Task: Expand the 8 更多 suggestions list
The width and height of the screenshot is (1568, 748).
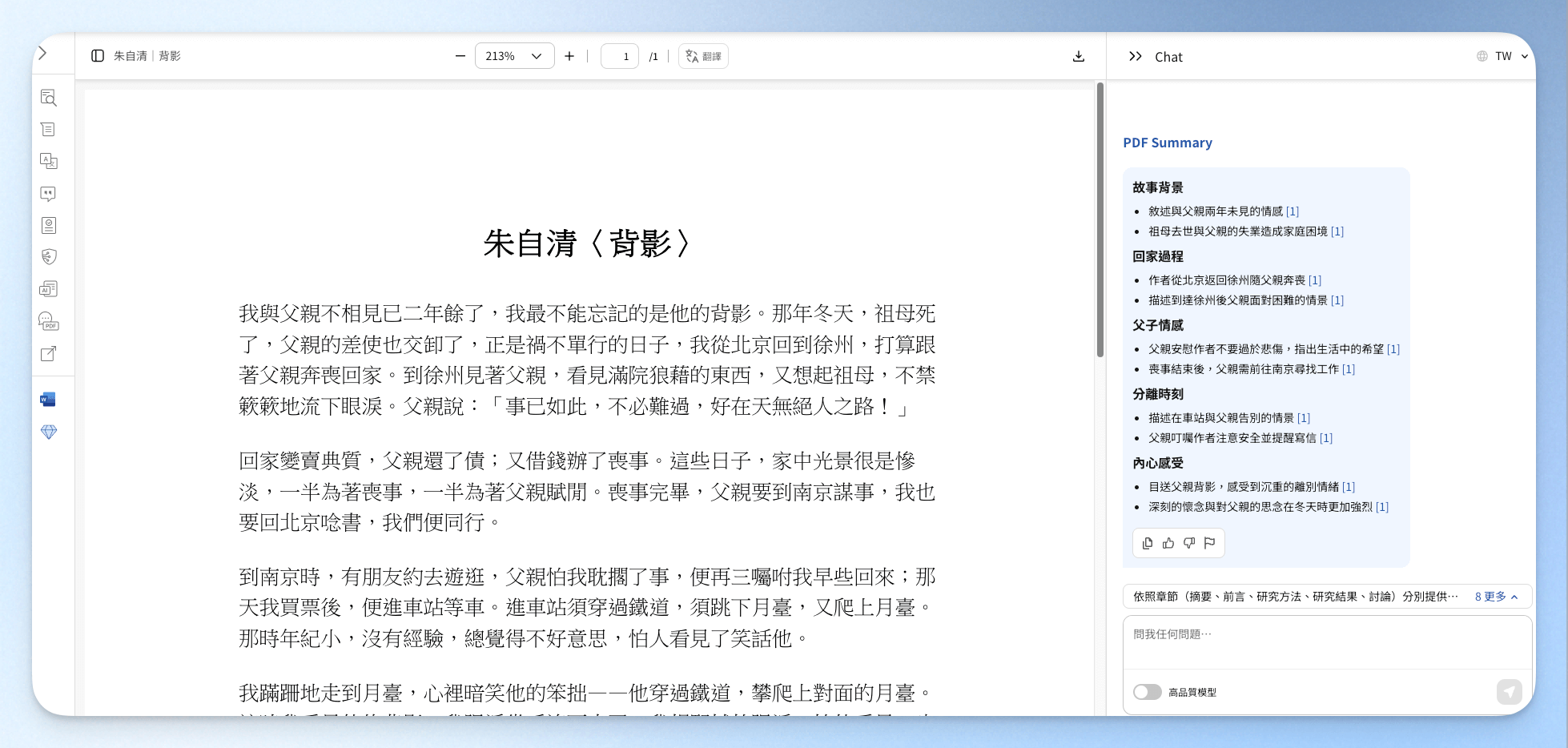Action: pyautogui.click(x=1496, y=597)
